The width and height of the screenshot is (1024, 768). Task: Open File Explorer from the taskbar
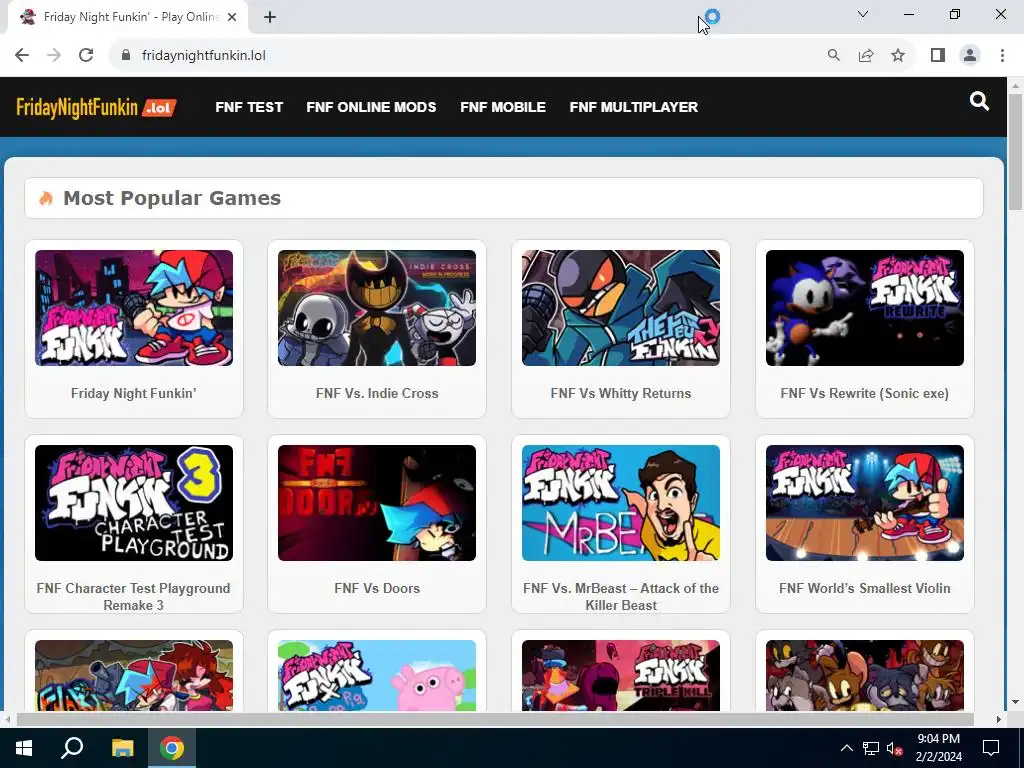pyautogui.click(x=122, y=748)
